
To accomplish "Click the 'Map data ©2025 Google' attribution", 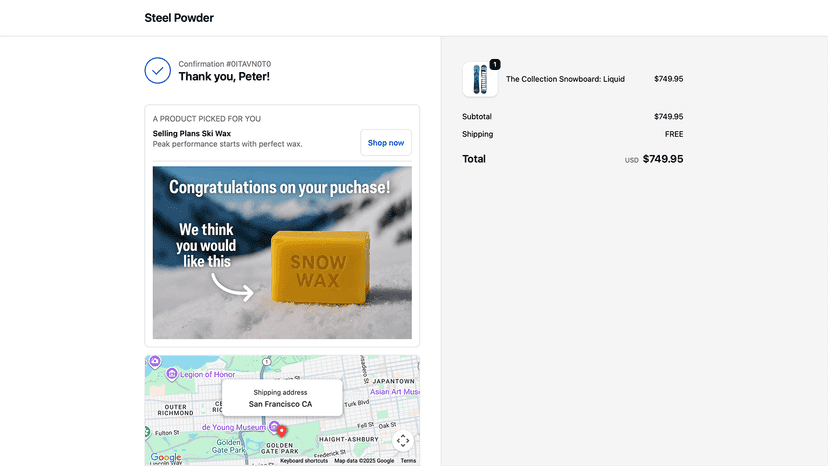I will coord(364,461).
